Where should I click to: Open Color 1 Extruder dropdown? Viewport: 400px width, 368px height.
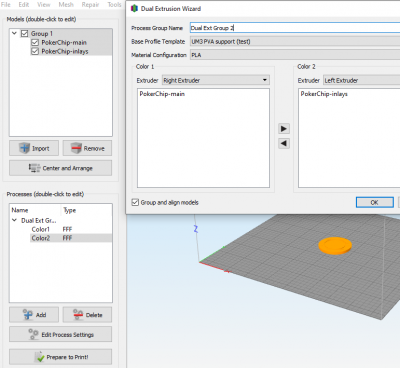pos(216,80)
